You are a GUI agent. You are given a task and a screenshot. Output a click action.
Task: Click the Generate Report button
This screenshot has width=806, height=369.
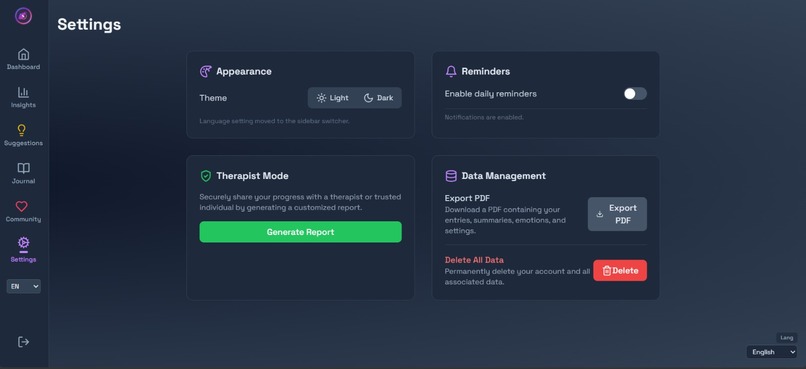point(301,232)
